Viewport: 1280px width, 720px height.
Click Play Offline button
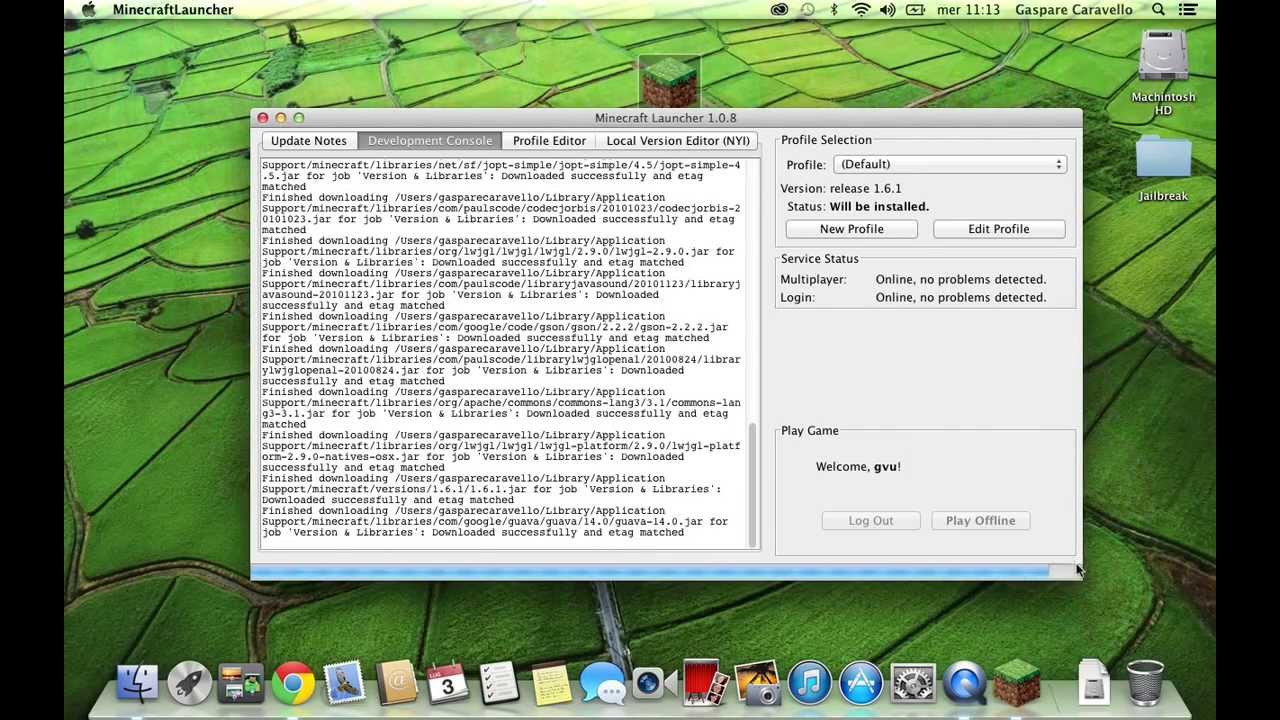(x=981, y=521)
